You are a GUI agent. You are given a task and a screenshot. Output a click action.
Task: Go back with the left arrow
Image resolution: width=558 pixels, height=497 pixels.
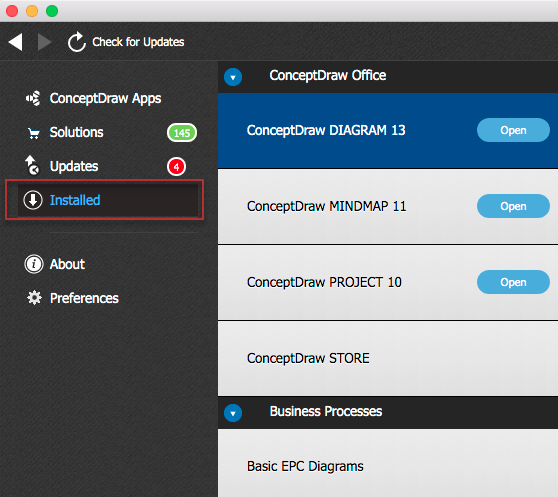tap(16, 42)
